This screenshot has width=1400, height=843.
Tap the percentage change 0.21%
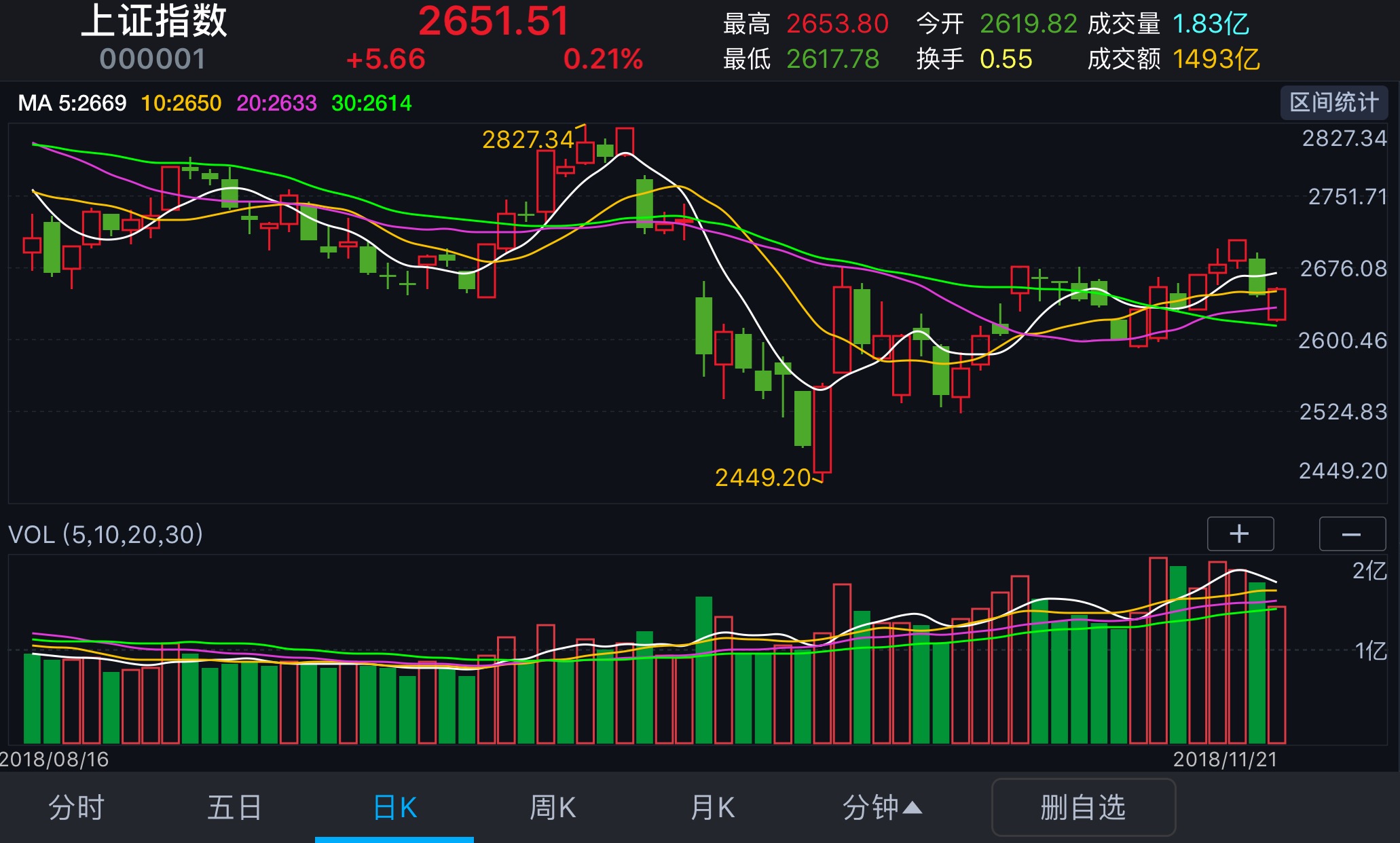(603, 59)
